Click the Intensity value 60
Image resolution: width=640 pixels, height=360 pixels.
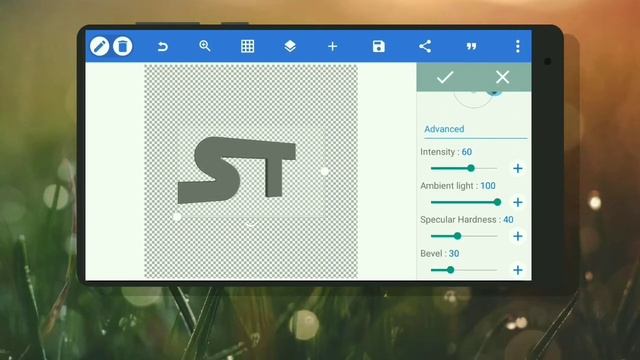click(467, 152)
